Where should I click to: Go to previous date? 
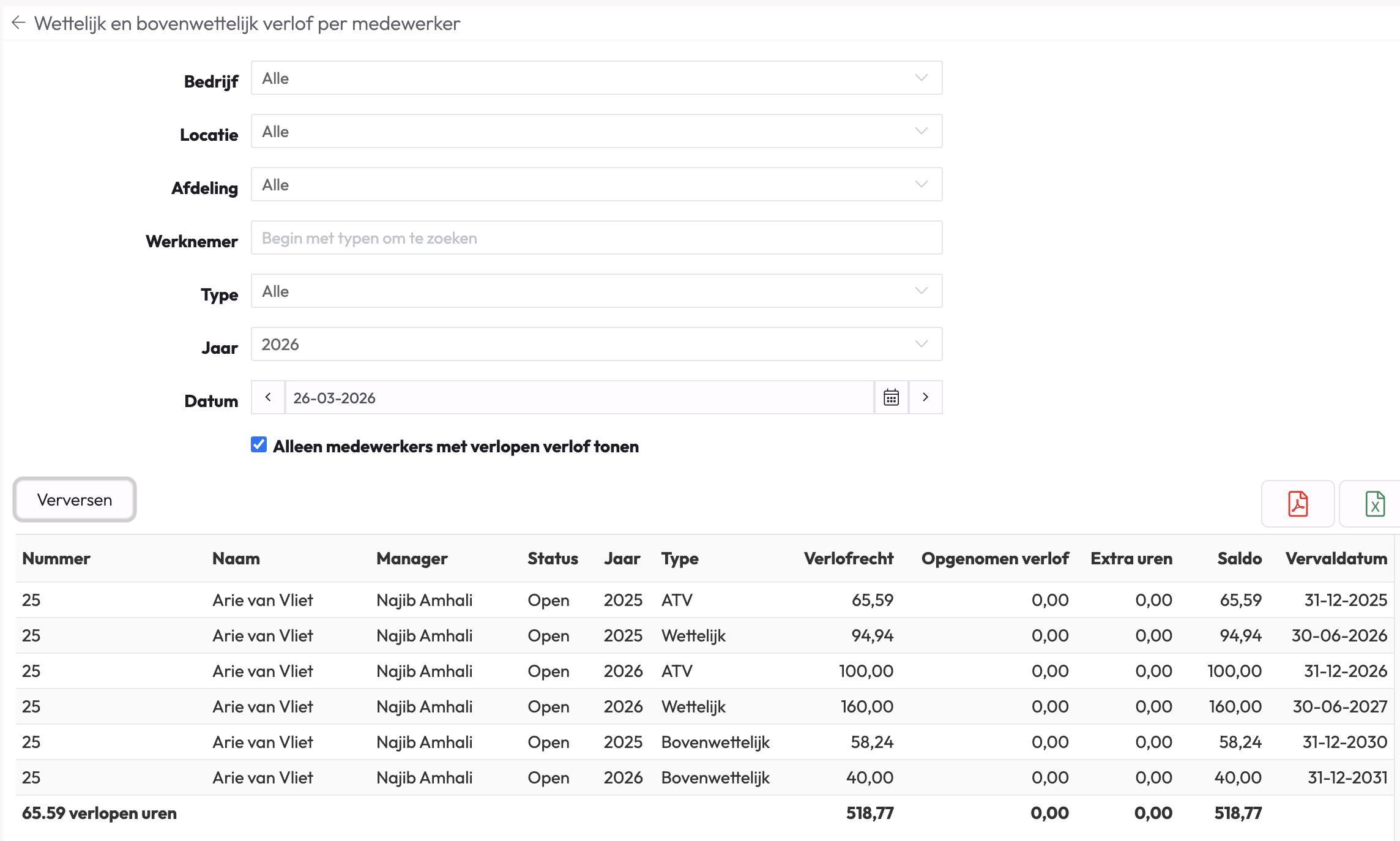(268, 398)
